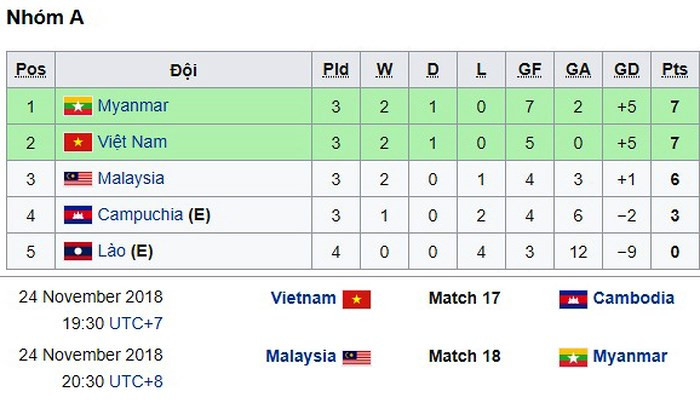Click the Việt Nam flag in standings
Screen dimensions: 700x403
click(x=78, y=143)
